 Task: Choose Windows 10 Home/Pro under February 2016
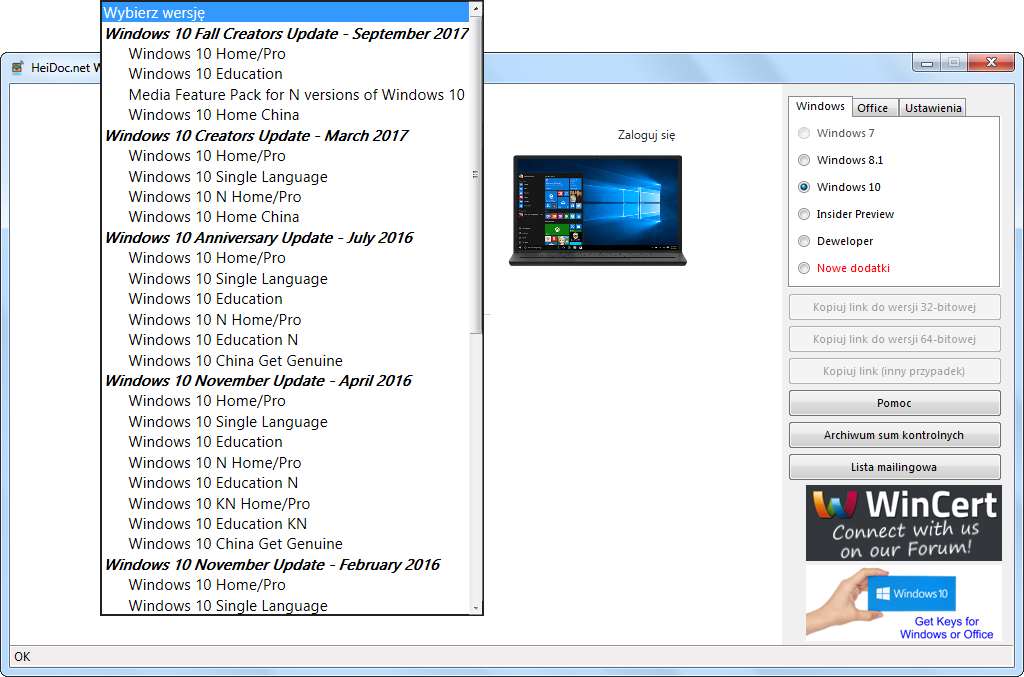pos(285,585)
